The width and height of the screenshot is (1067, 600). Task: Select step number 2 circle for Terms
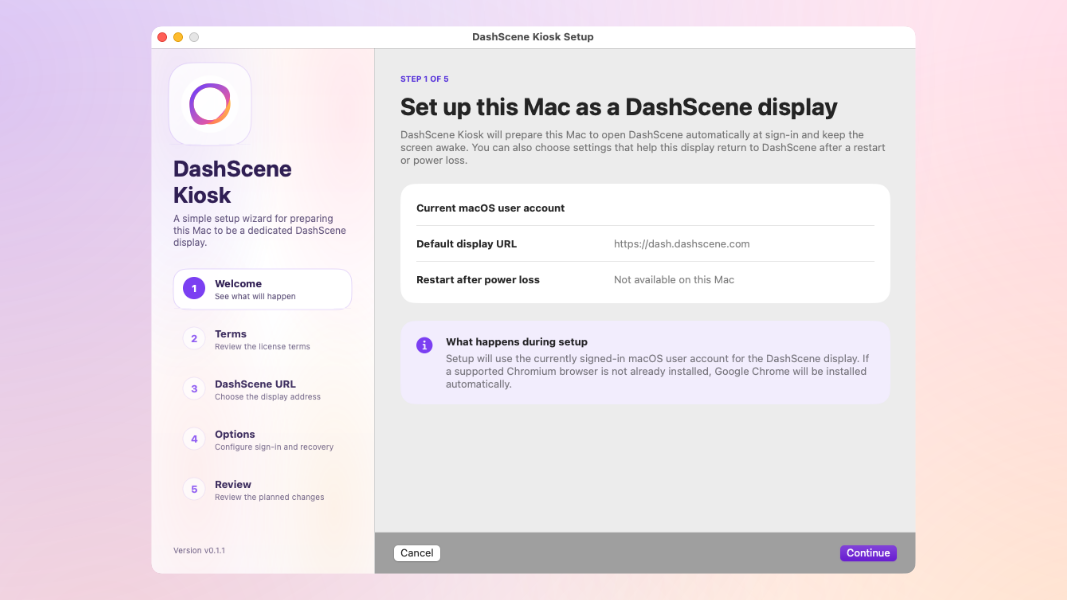coord(194,339)
